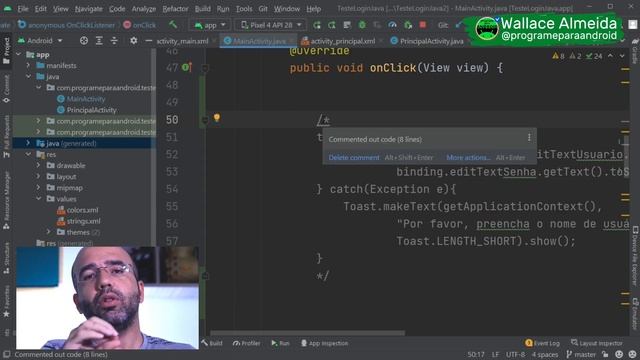Open the Structure side tab
The width and height of the screenshot is (640, 360).
point(6,258)
